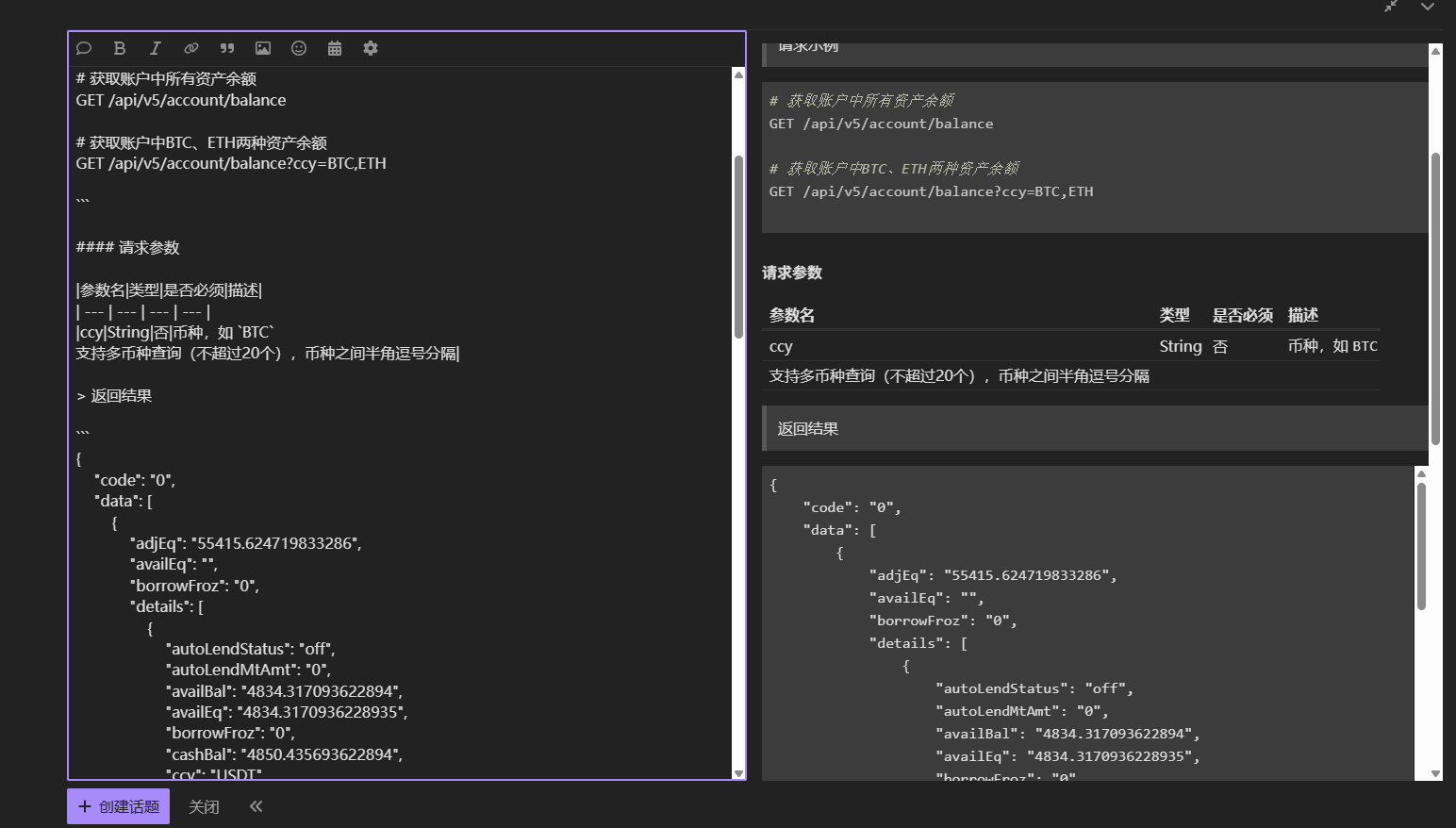
Task: Insert date and time via calendar icon
Action: coord(335,48)
